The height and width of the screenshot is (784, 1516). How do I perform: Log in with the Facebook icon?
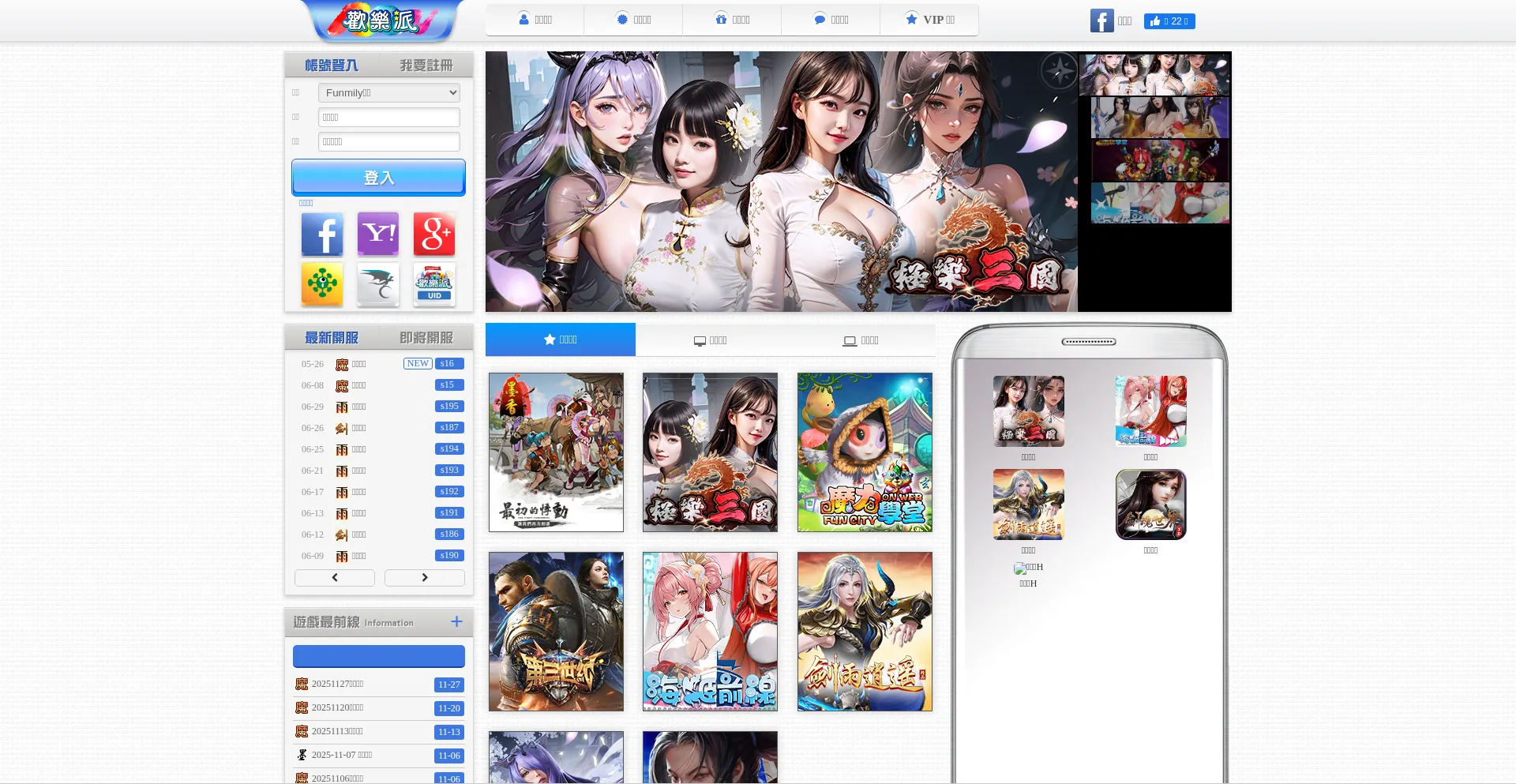point(322,234)
